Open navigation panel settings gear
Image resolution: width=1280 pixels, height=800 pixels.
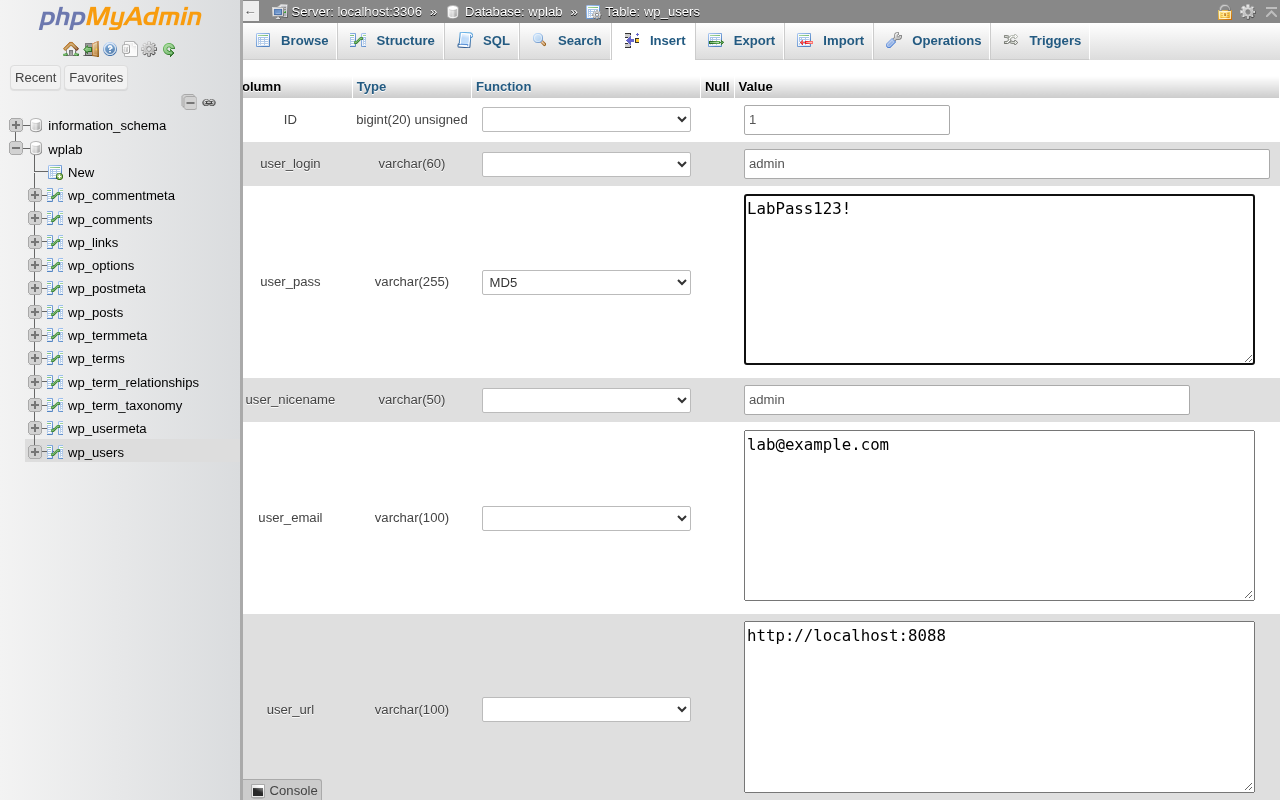pyautogui.click(x=149, y=49)
